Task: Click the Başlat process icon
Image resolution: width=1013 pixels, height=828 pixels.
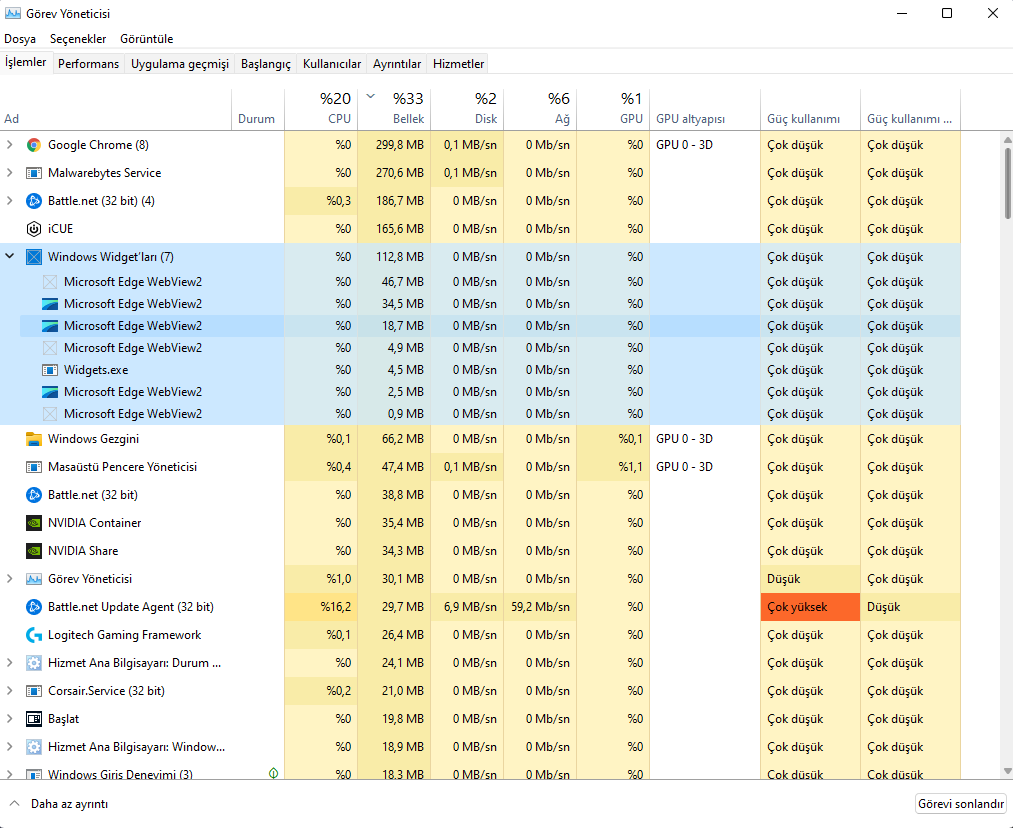Action: click(x=34, y=719)
